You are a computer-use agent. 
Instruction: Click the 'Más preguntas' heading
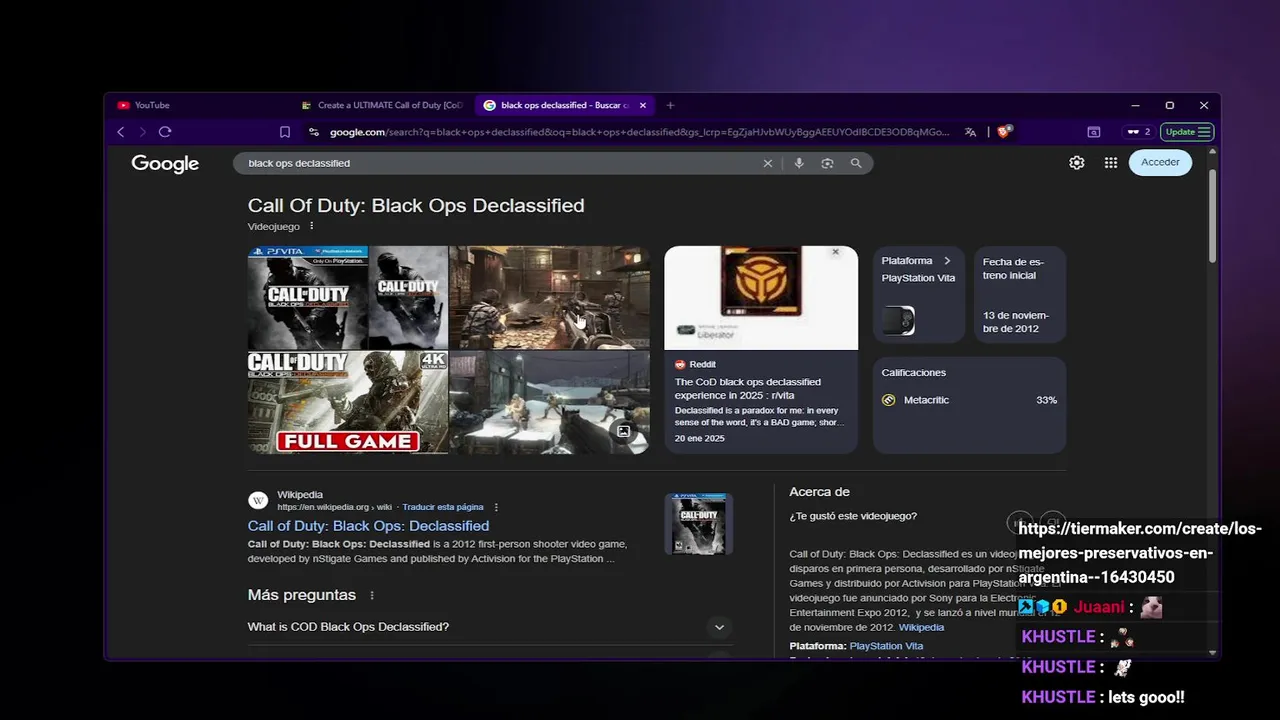(302, 595)
